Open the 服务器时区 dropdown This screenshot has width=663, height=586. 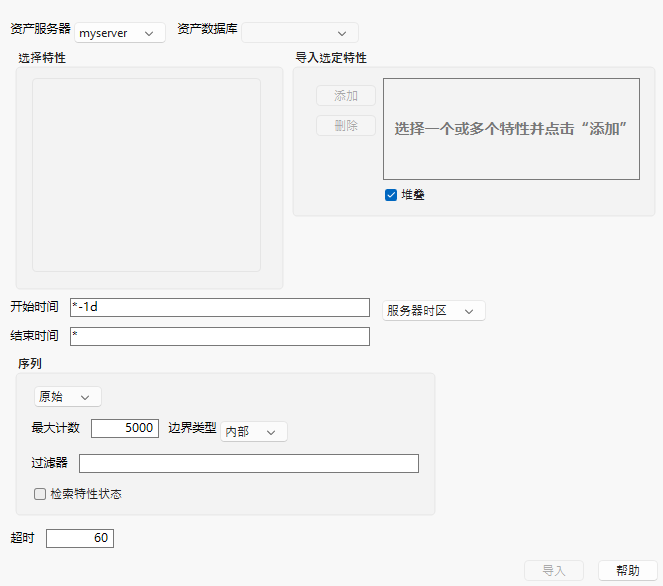pos(434,311)
